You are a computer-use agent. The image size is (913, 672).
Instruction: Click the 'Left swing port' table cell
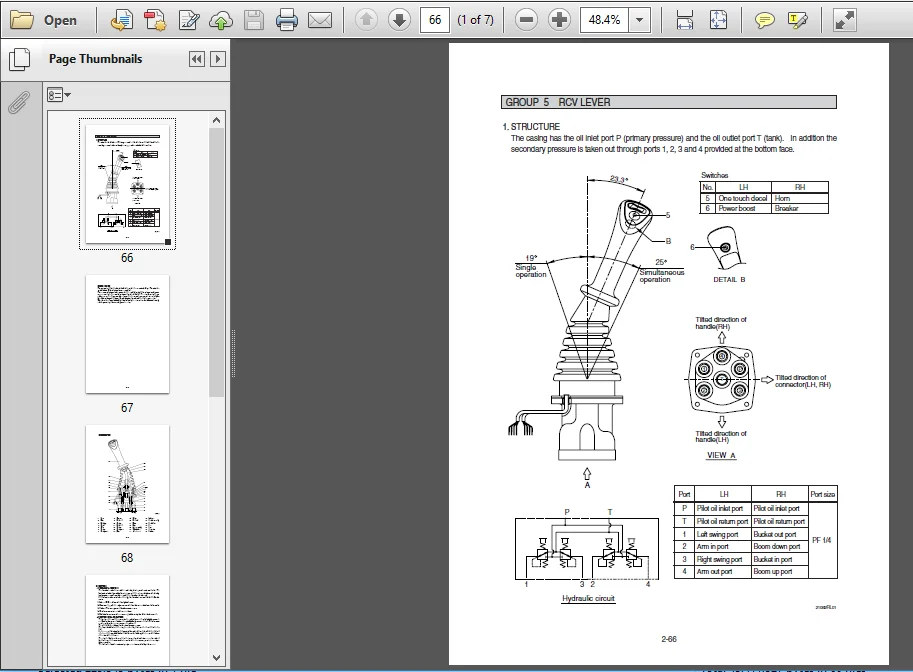tap(722, 534)
